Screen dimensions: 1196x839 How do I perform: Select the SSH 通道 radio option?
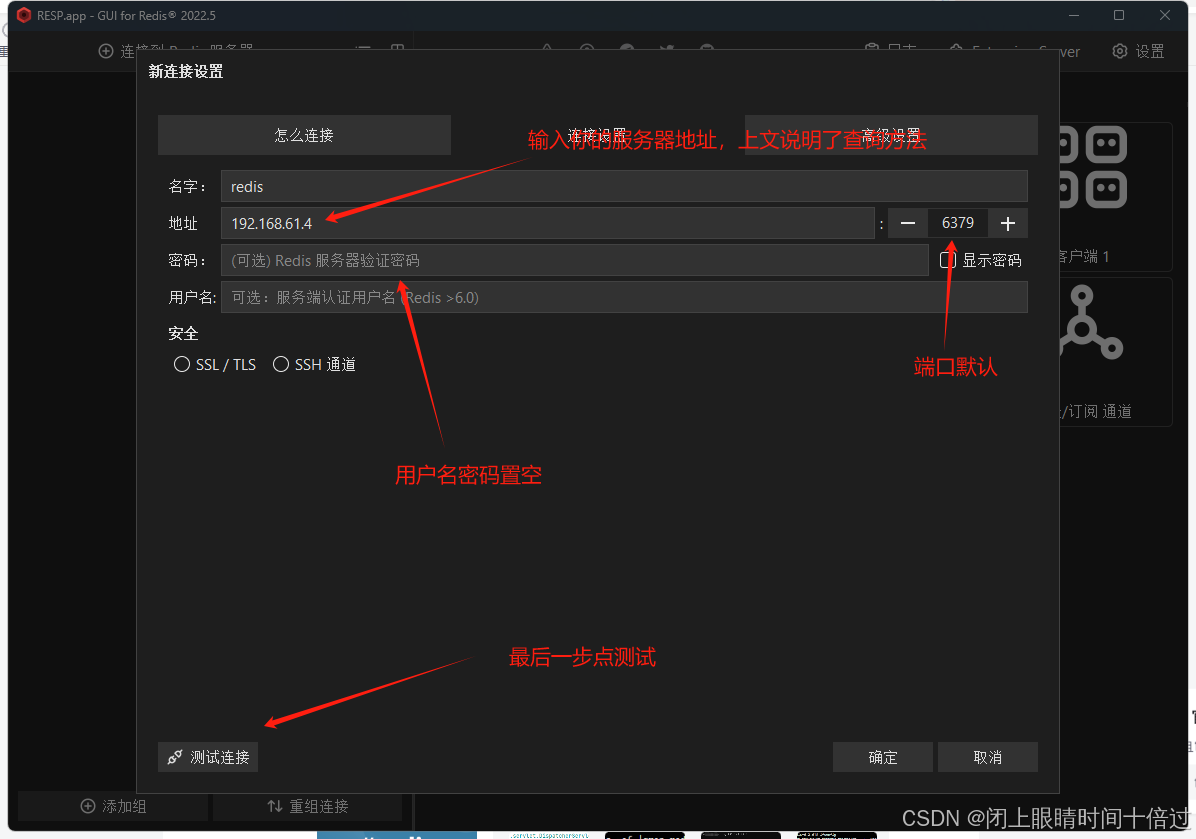tap(281, 365)
